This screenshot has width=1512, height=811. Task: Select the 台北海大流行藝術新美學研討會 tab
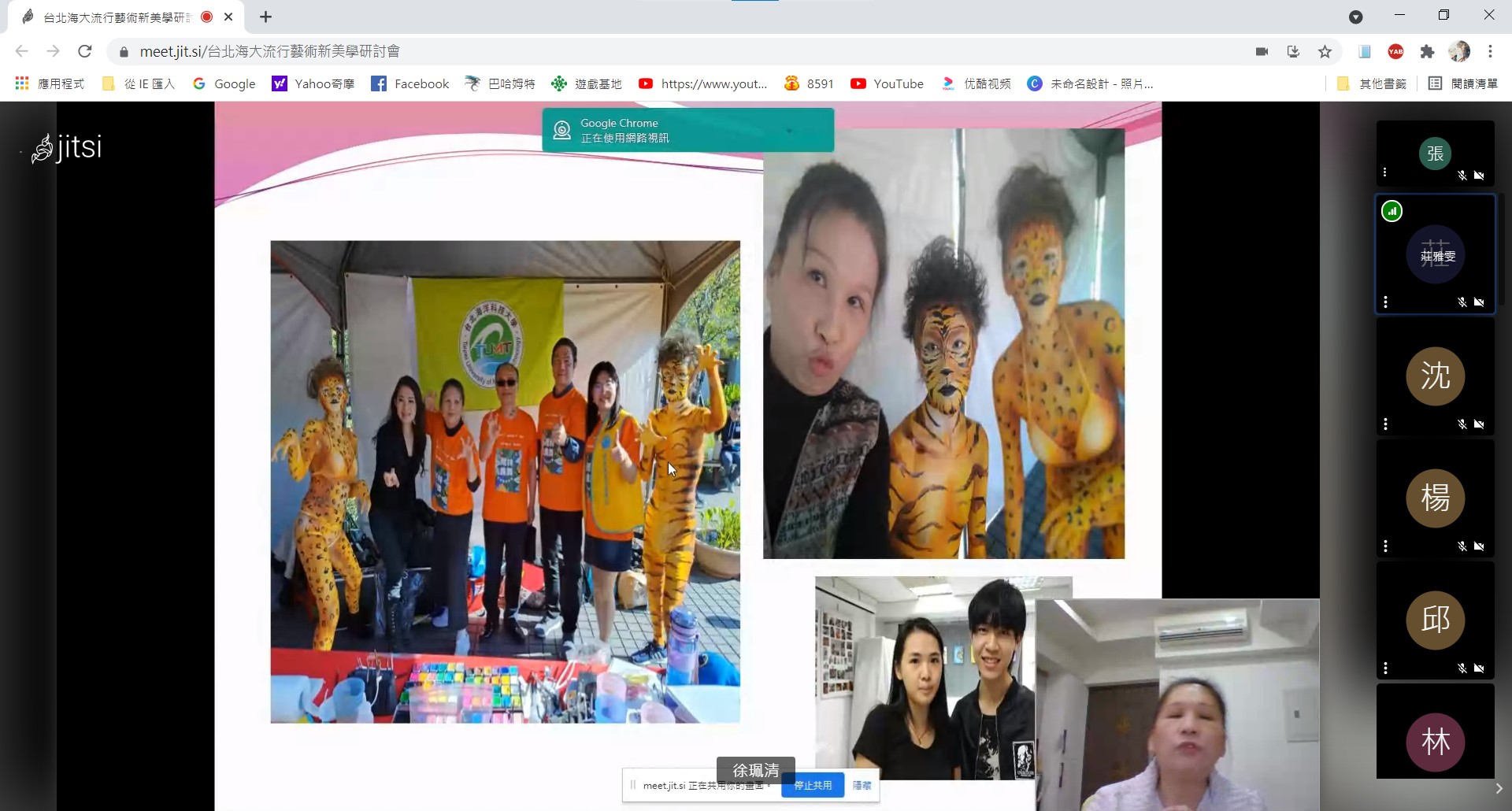pyautogui.click(x=126, y=17)
